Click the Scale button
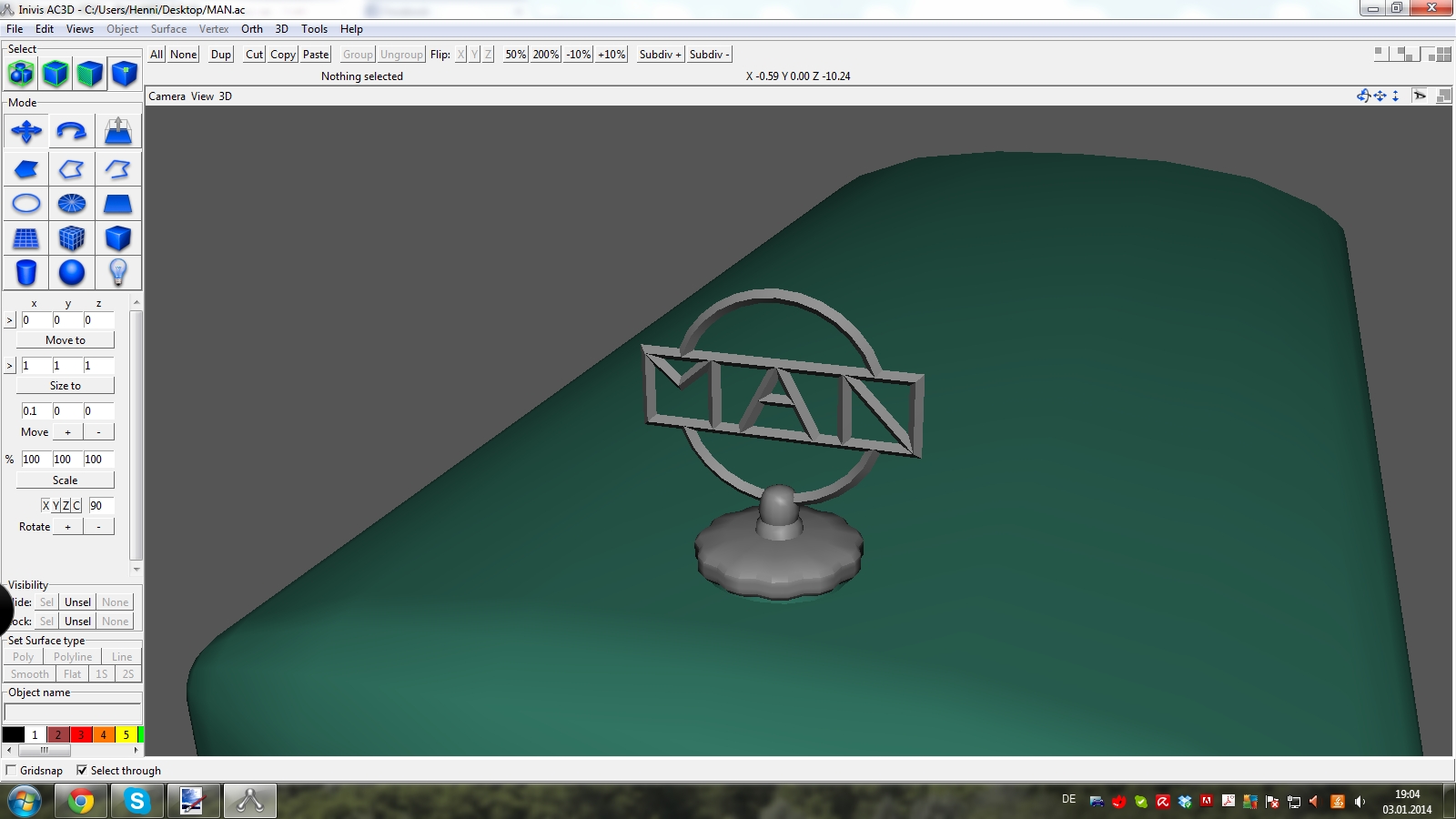This screenshot has height=819, width=1456. click(66, 480)
